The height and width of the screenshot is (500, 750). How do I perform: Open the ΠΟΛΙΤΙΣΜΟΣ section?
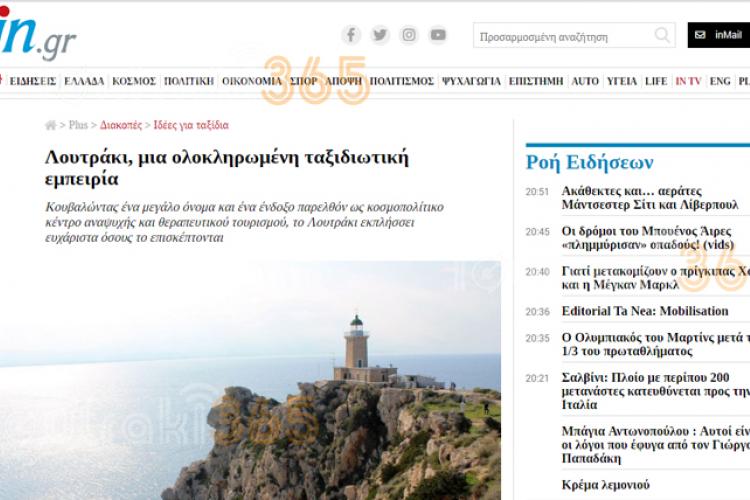point(402,81)
